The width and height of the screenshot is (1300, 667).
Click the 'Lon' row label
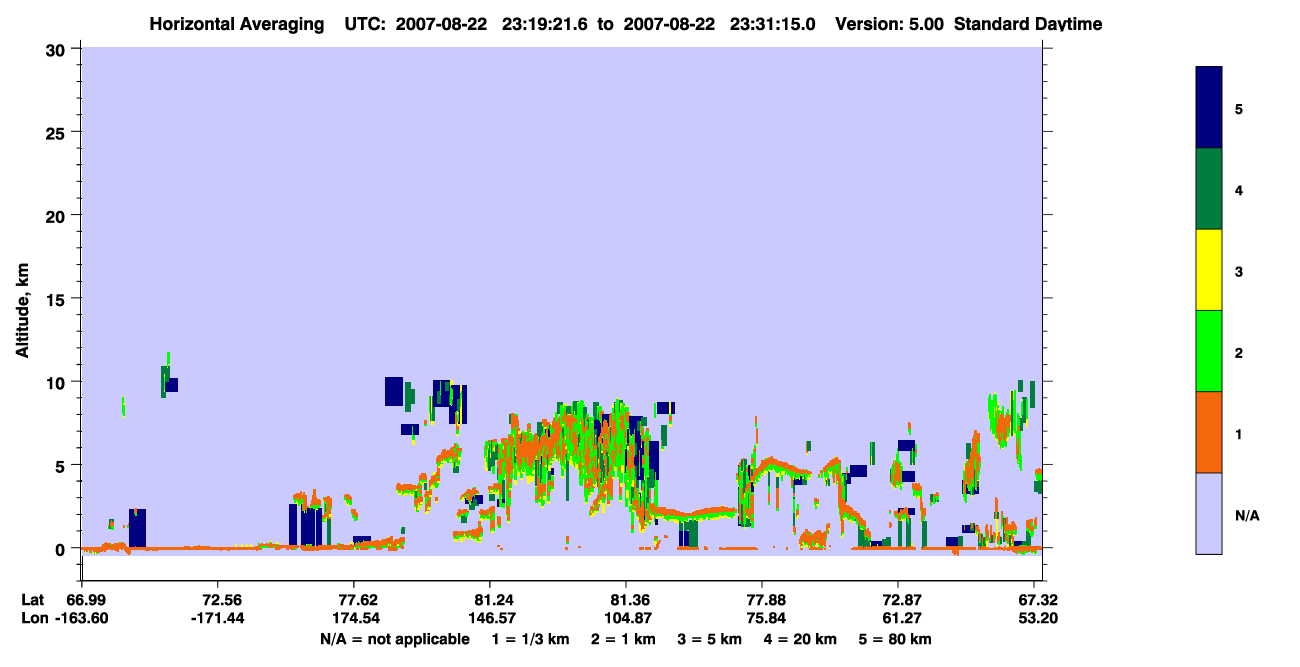[34, 618]
